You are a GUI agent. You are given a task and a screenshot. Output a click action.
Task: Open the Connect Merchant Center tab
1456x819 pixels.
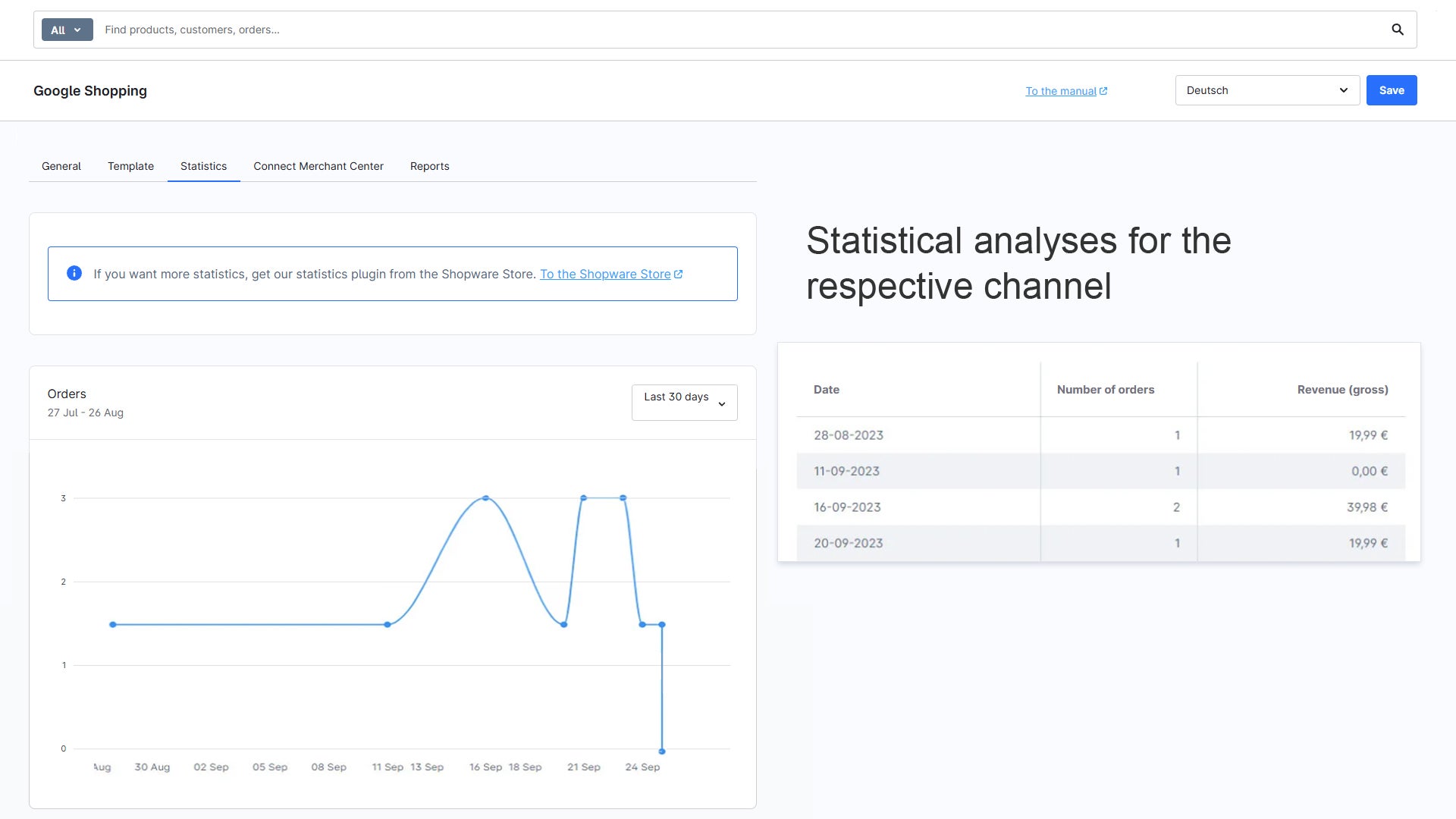(x=318, y=166)
